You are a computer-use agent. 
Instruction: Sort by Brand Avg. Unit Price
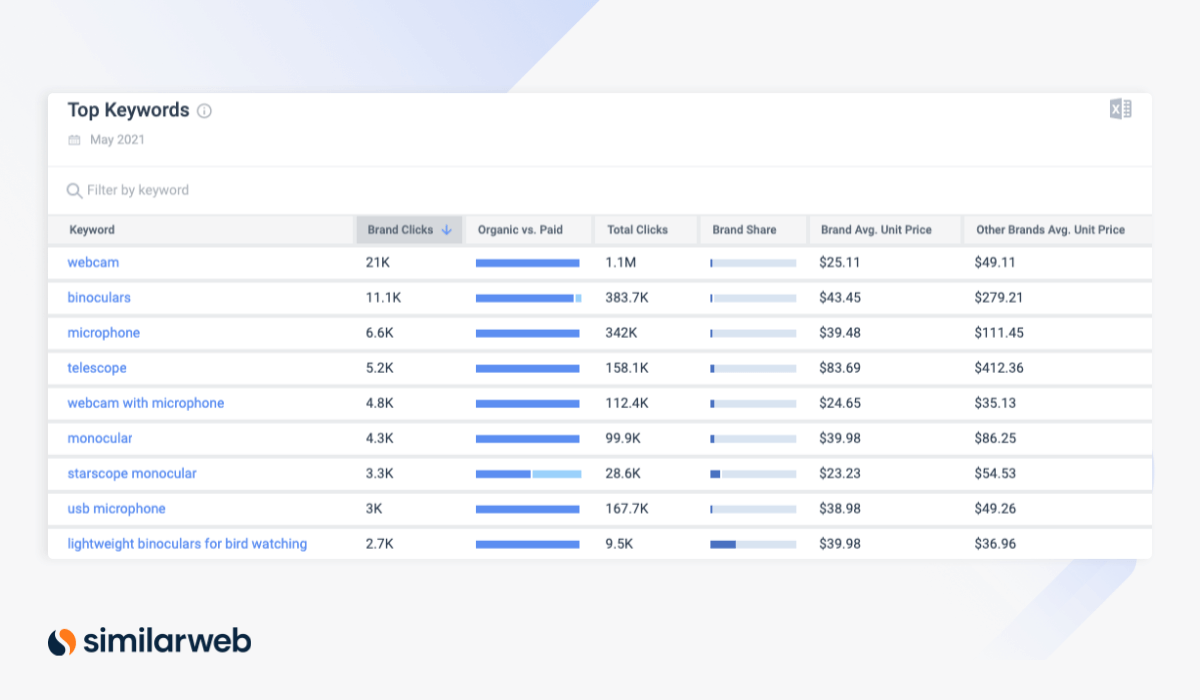point(876,230)
